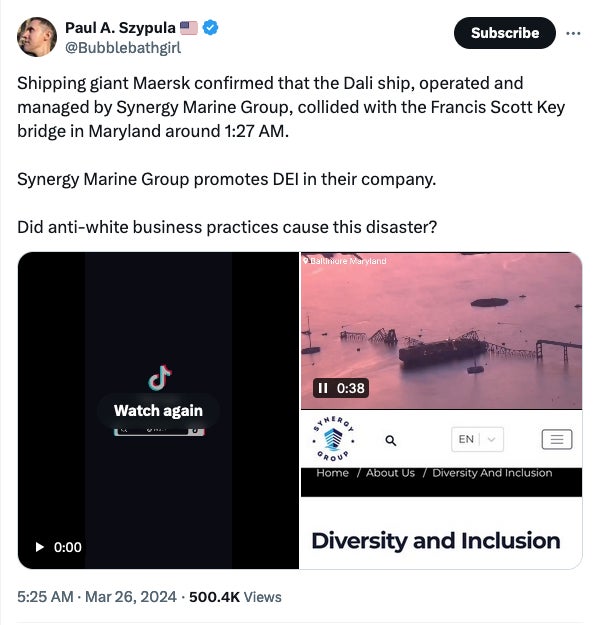Click the Subscribe button
Screen dimensions: 599x625
point(505,33)
